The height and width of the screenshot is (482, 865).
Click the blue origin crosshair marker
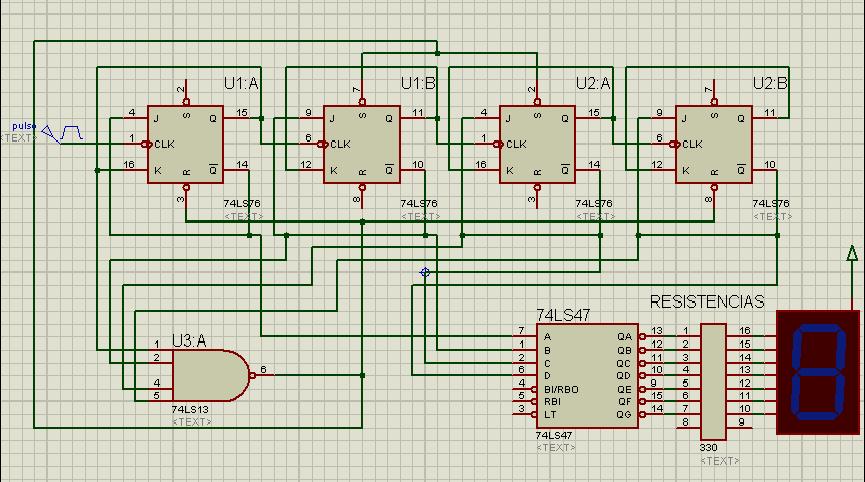pyautogui.click(x=425, y=272)
